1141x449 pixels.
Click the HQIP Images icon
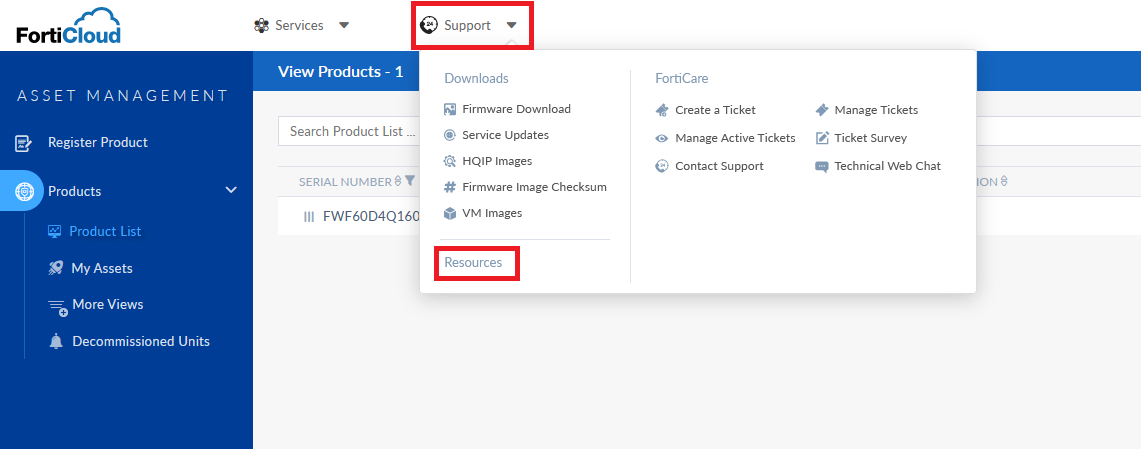[x=450, y=161]
